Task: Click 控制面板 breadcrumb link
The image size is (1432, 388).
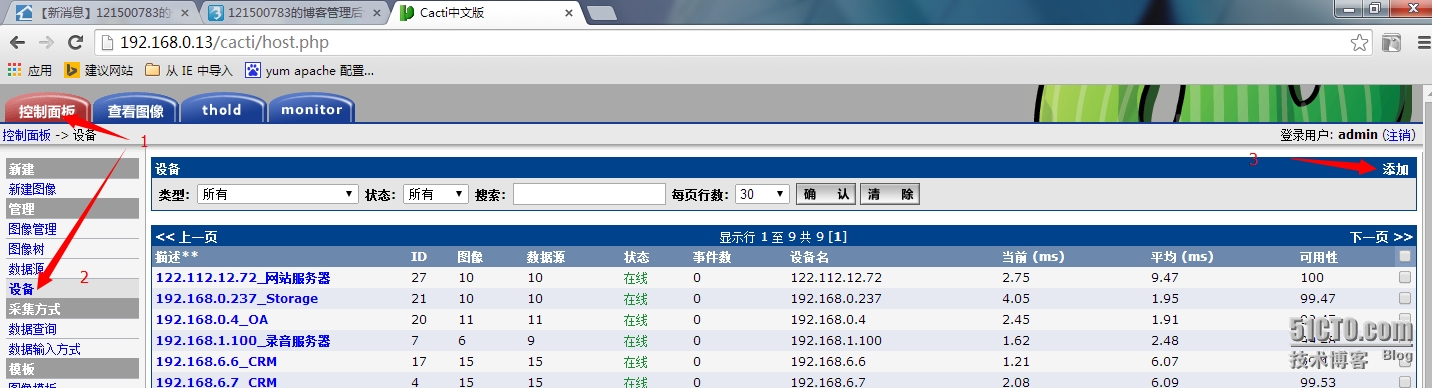Action: [x=26, y=135]
